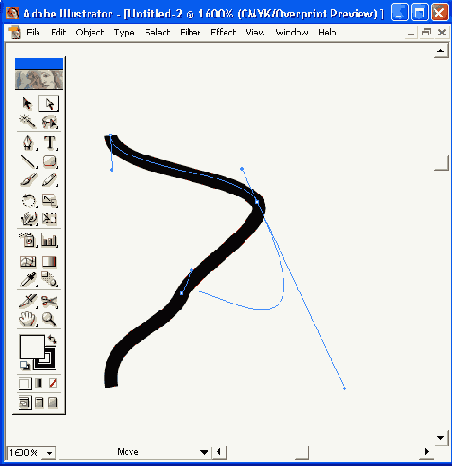Select the Type tool

click(50, 143)
